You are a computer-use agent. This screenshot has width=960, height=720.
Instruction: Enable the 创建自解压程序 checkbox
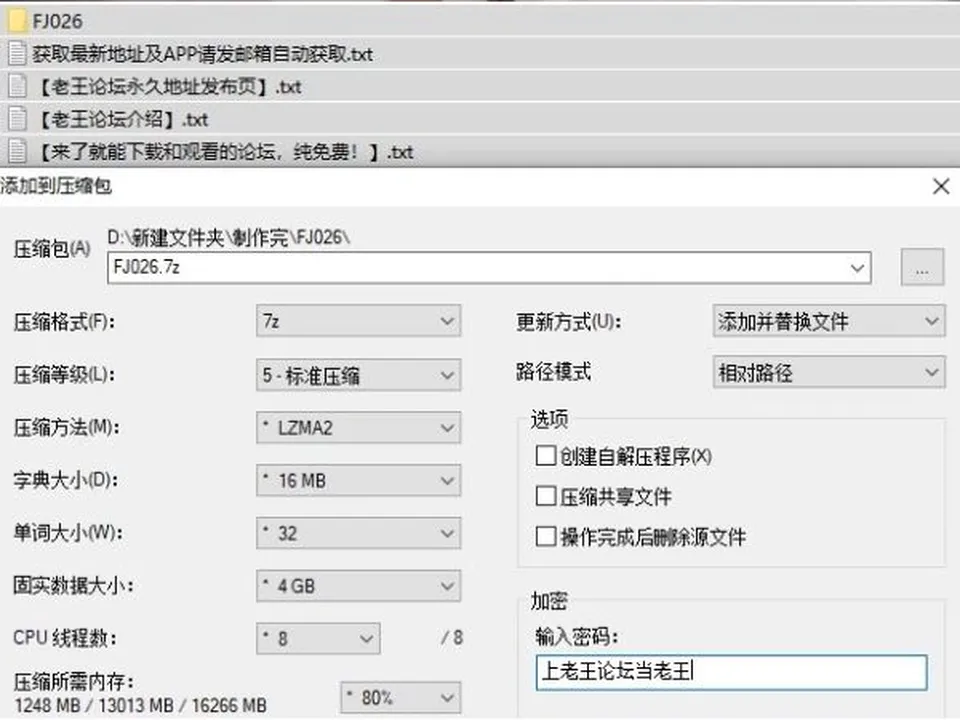point(546,456)
